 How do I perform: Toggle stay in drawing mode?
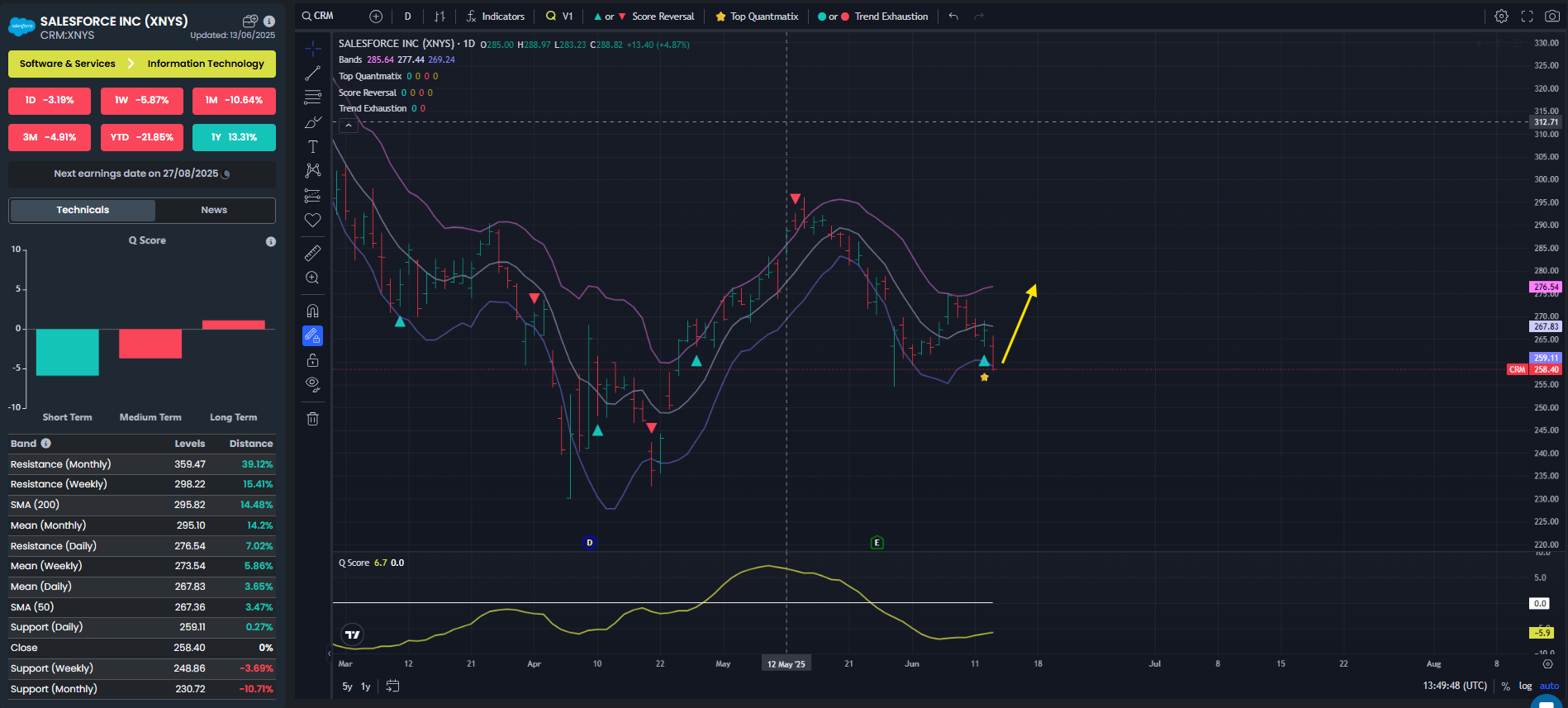pyautogui.click(x=313, y=335)
